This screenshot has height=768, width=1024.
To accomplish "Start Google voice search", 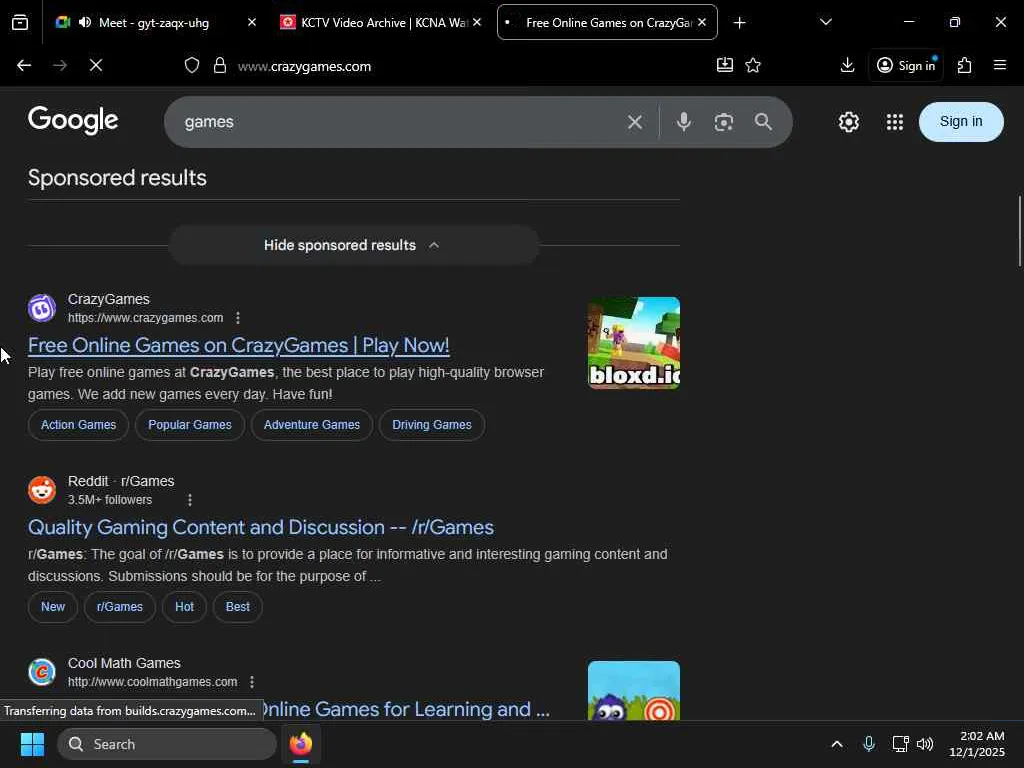I will 683,122.
